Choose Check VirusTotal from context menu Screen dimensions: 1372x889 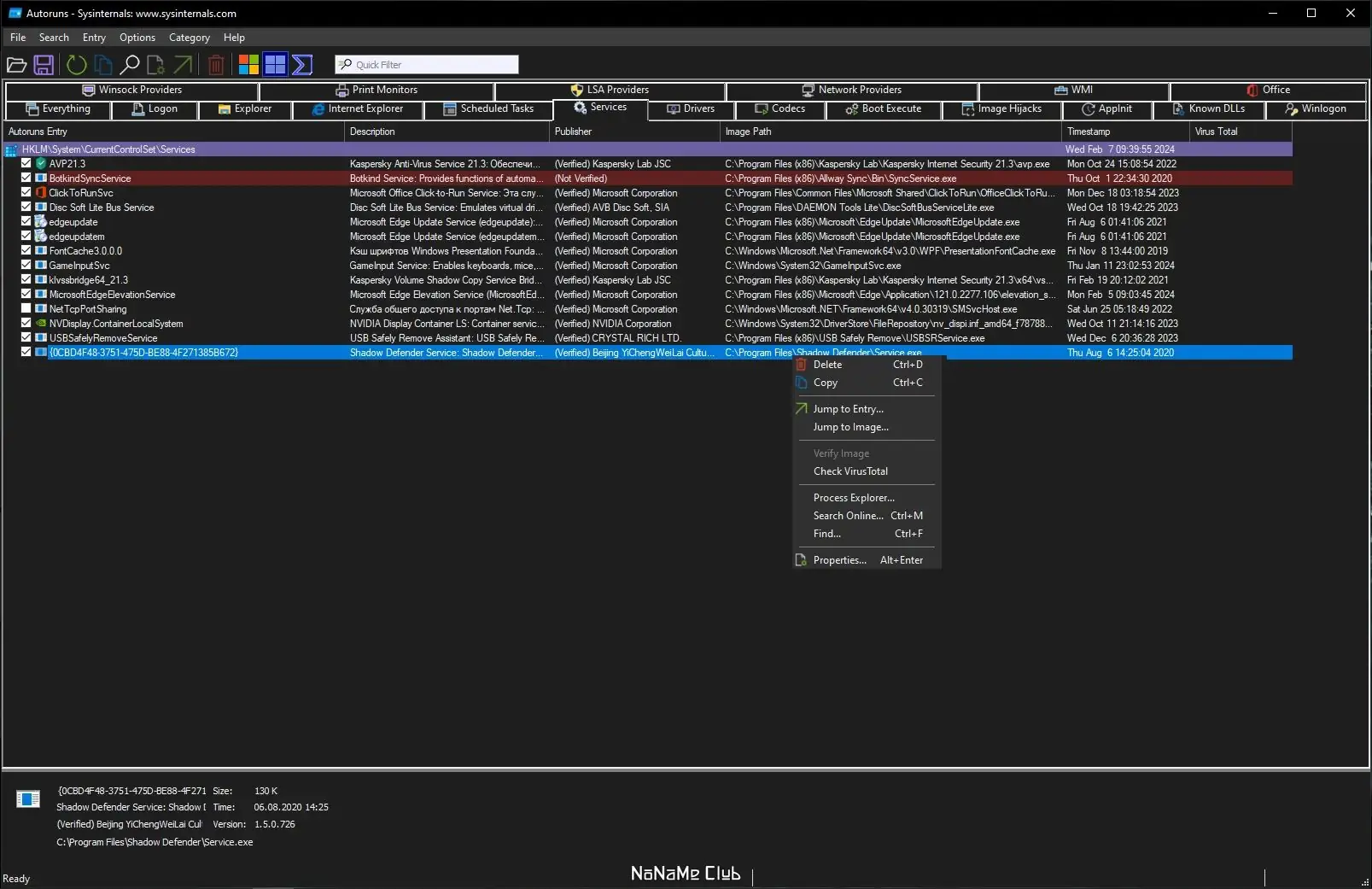coord(850,471)
